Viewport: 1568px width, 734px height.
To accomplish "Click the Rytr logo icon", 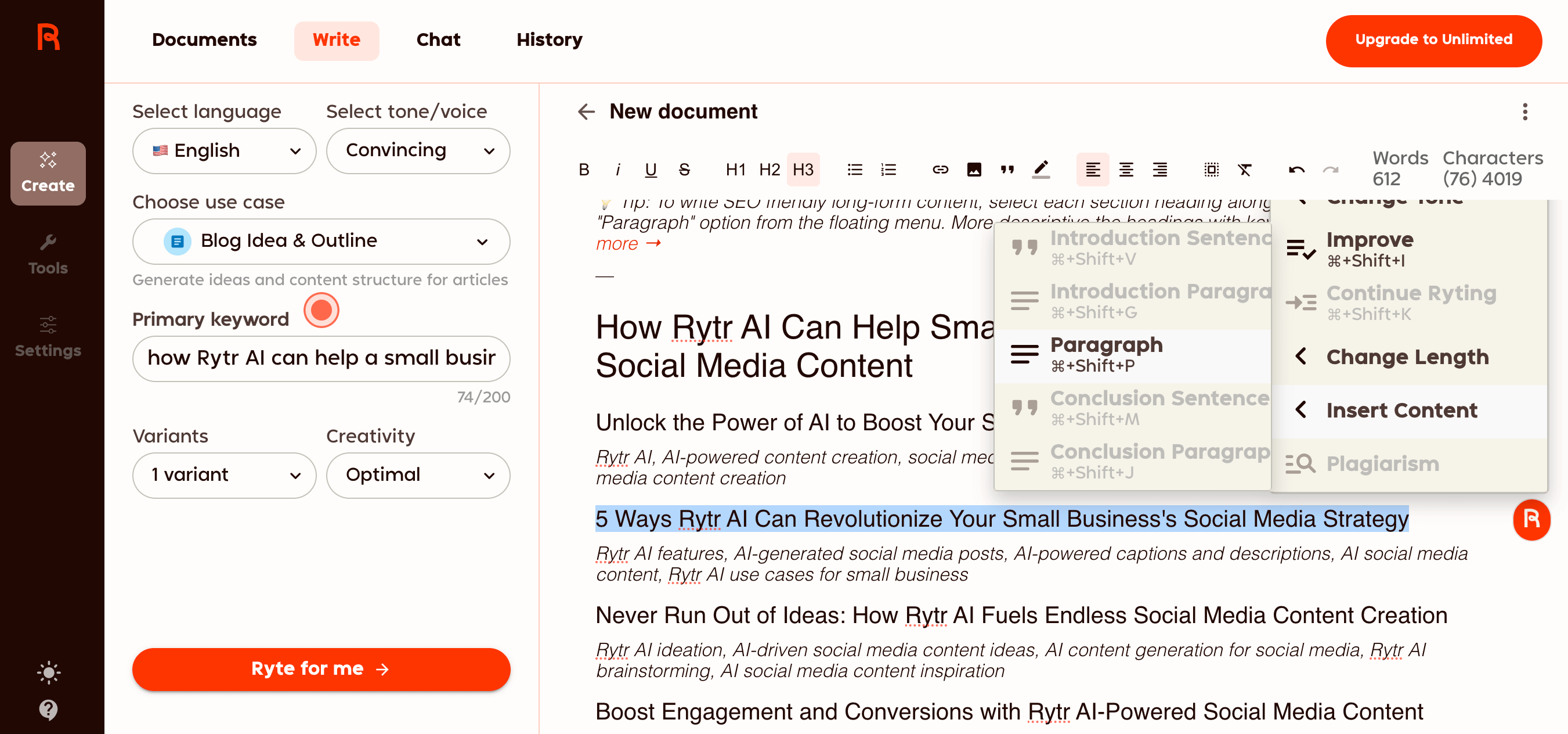I will [49, 38].
